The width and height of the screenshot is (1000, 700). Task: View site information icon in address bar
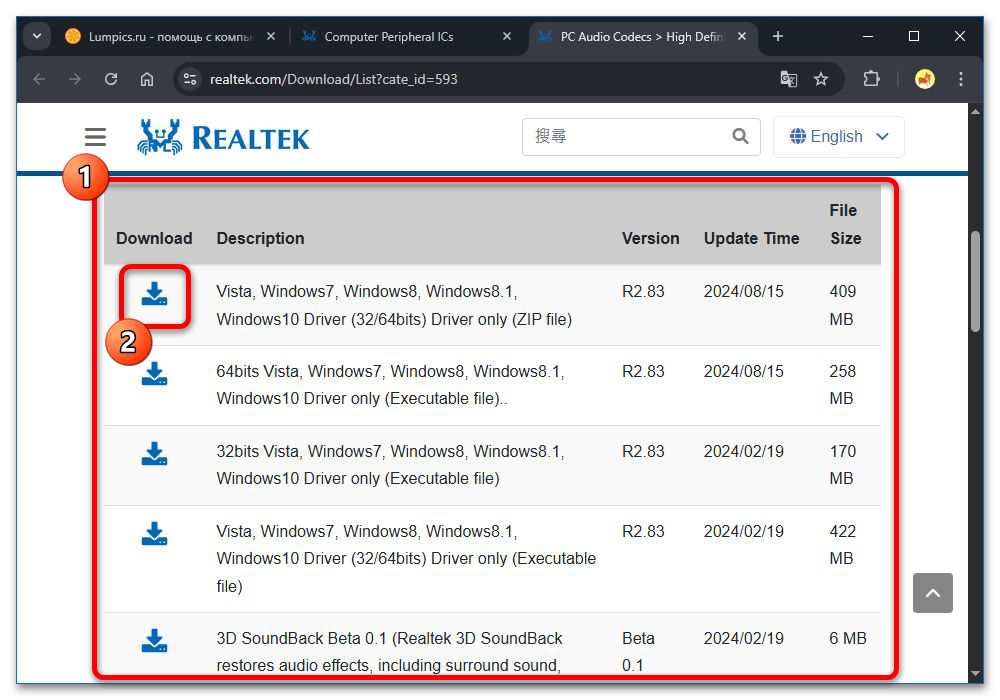(x=189, y=79)
